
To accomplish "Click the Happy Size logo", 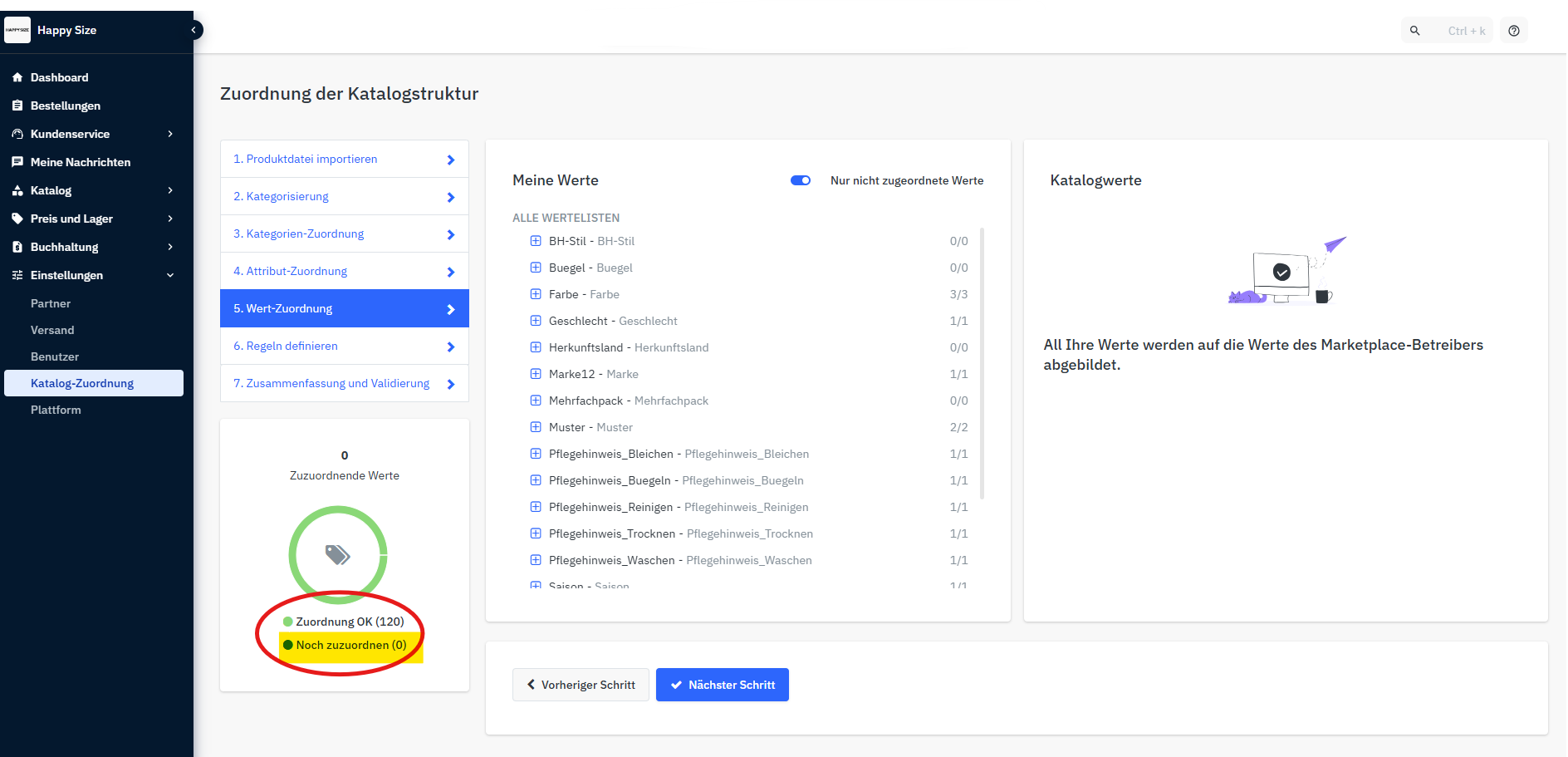I will click(17, 30).
